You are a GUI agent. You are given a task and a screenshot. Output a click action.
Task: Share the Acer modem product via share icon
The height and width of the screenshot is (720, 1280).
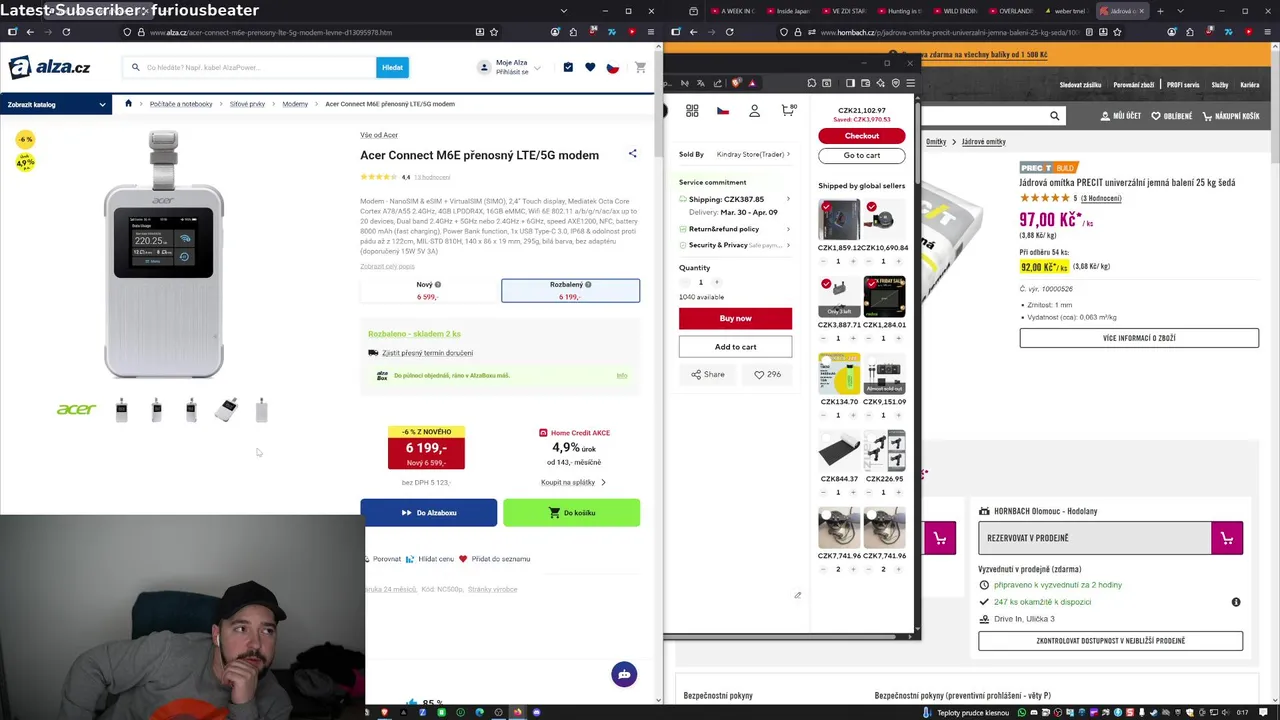click(x=632, y=154)
